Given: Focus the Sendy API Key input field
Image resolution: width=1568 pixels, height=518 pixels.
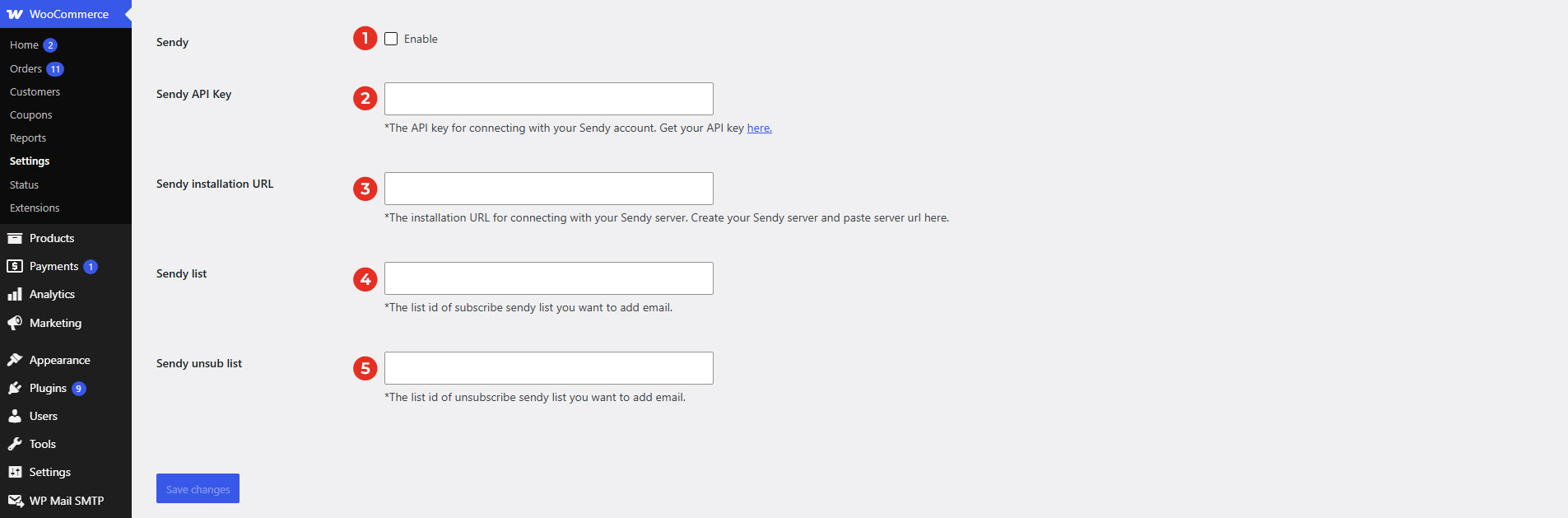Looking at the screenshot, I should click(x=549, y=99).
